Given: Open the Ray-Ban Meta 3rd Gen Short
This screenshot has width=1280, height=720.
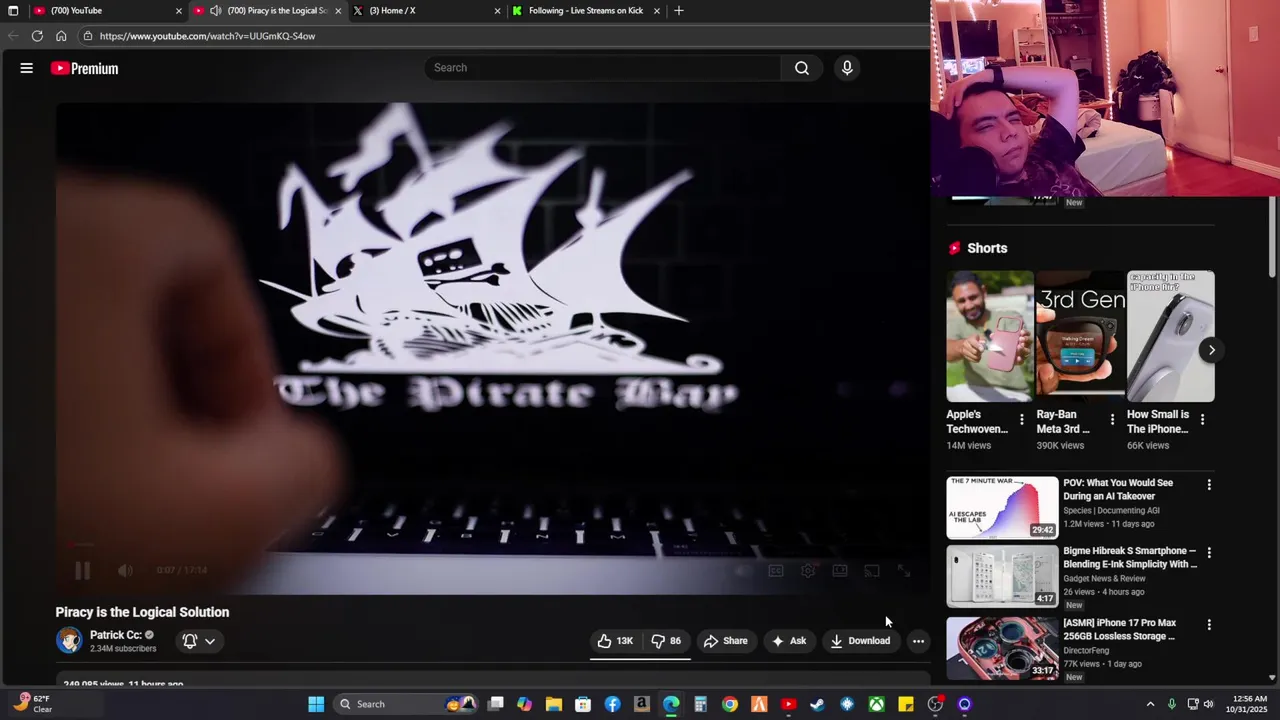Looking at the screenshot, I should (x=1080, y=336).
